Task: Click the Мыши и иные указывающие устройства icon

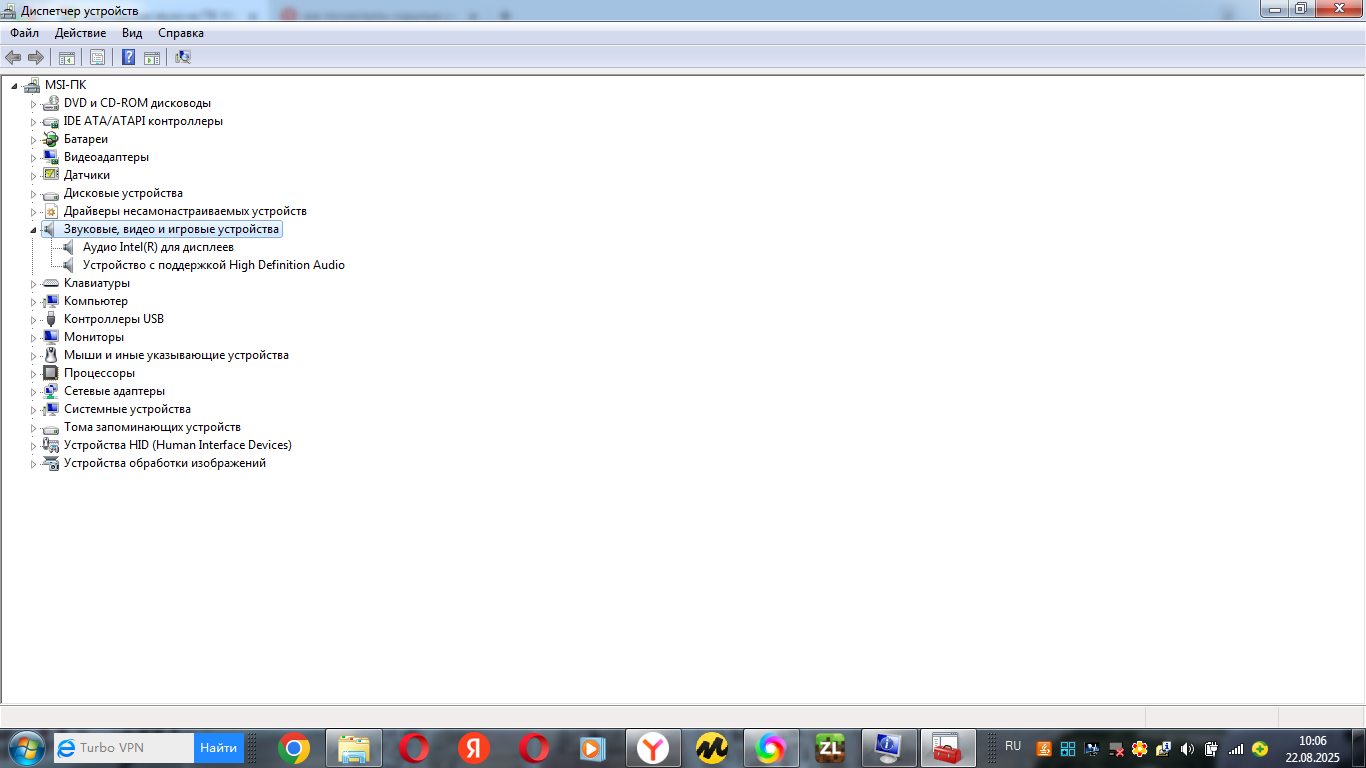Action: (x=51, y=355)
